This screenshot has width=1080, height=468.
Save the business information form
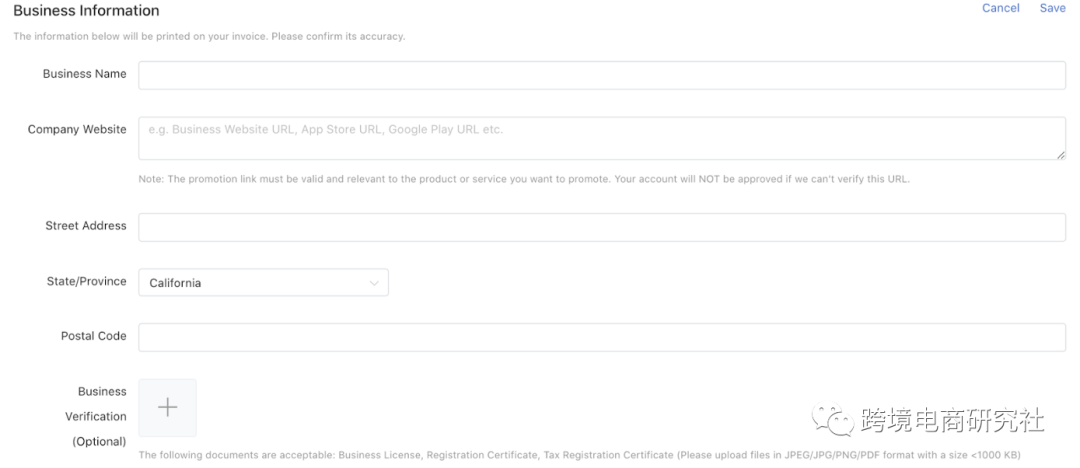pyautogui.click(x=1052, y=8)
